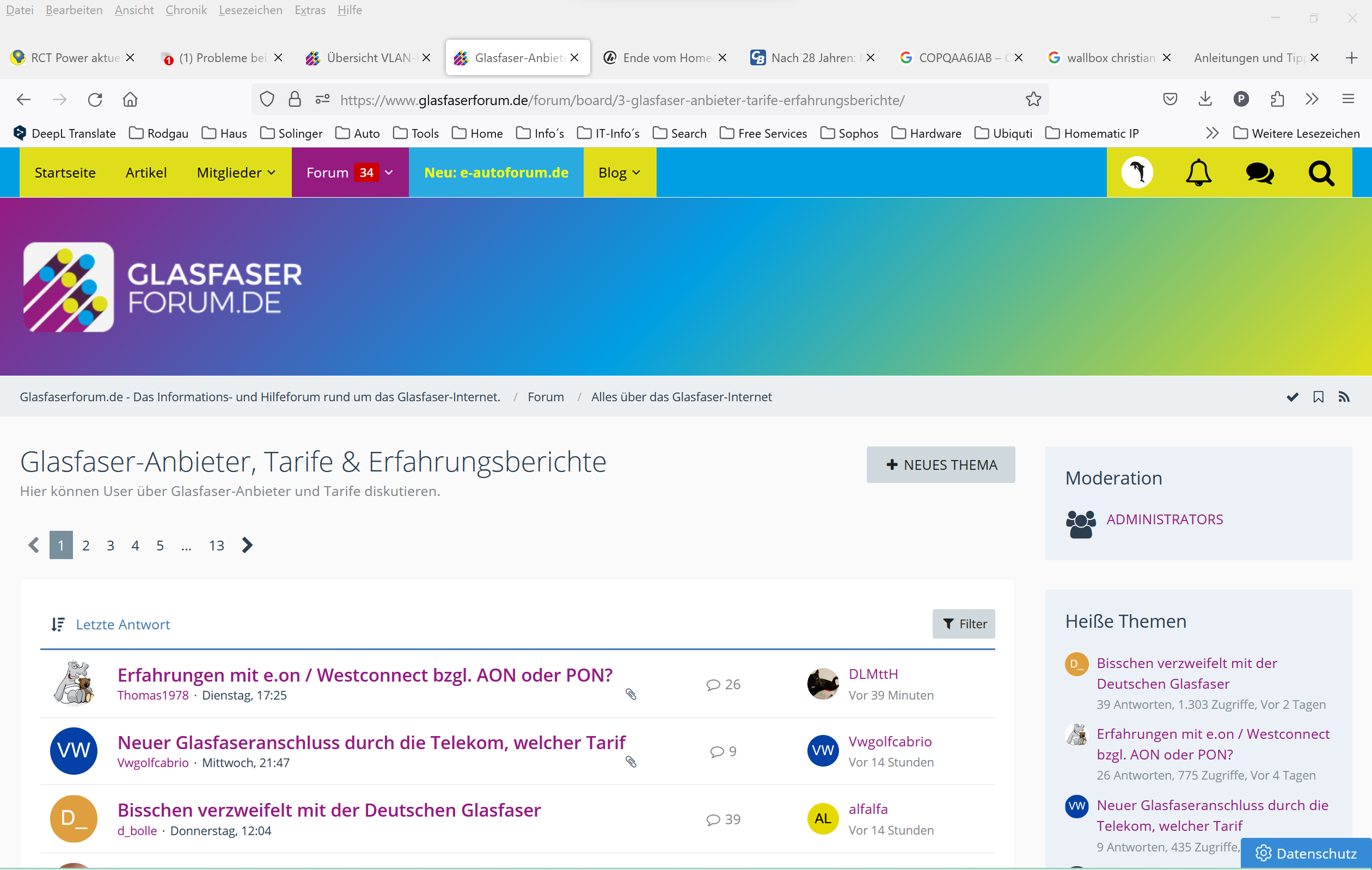Image resolution: width=1372 pixels, height=870 pixels.
Task: Reload the page with the refresh icon
Action: tap(95, 100)
